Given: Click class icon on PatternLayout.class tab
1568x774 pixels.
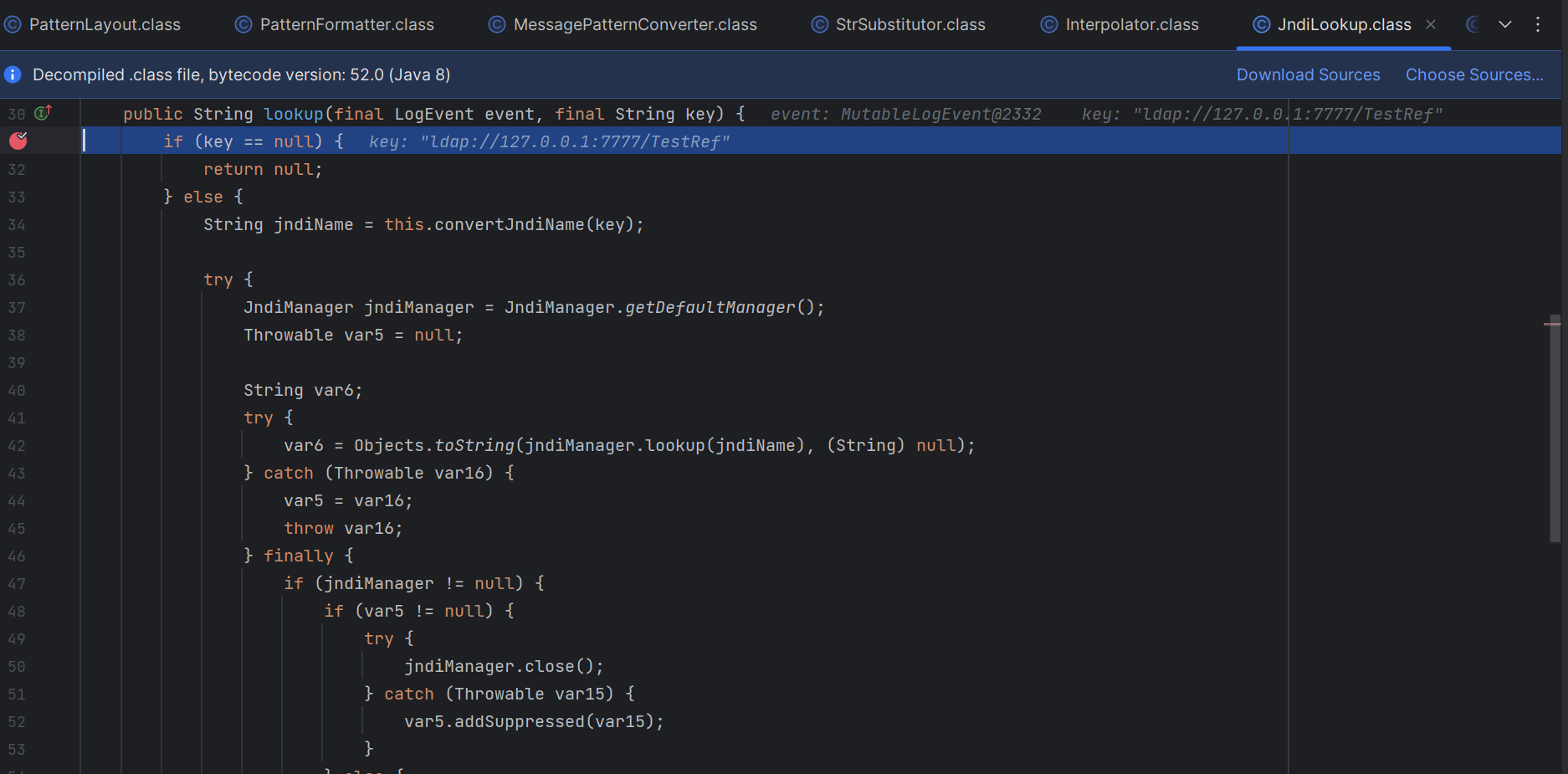Looking at the screenshot, I should coord(13,24).
